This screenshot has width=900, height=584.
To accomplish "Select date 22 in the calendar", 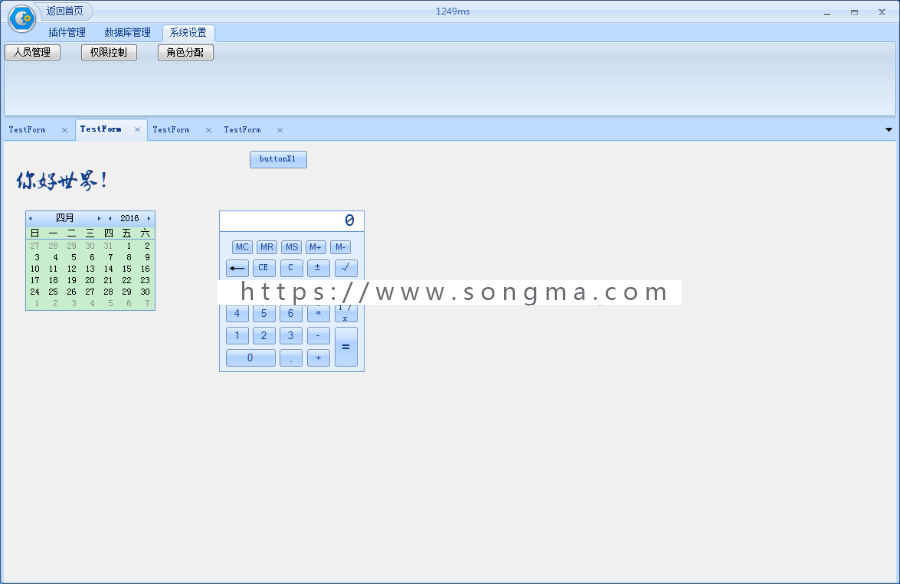I will click(127, 280).
